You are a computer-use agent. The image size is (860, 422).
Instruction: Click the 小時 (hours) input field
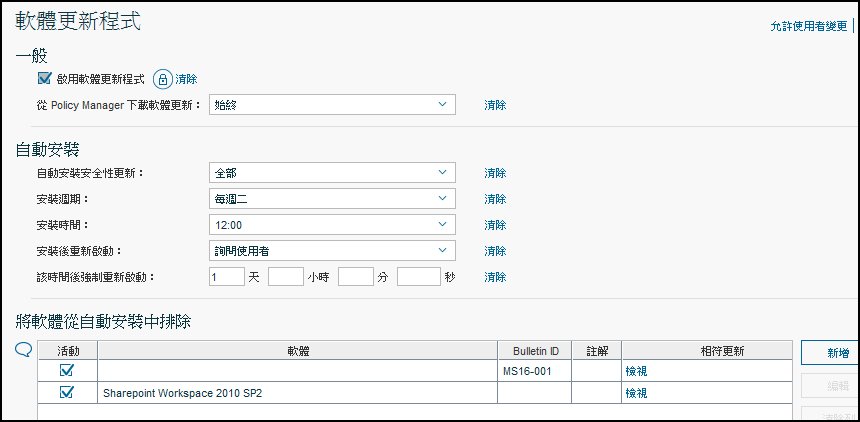click(x=285, y=277)
